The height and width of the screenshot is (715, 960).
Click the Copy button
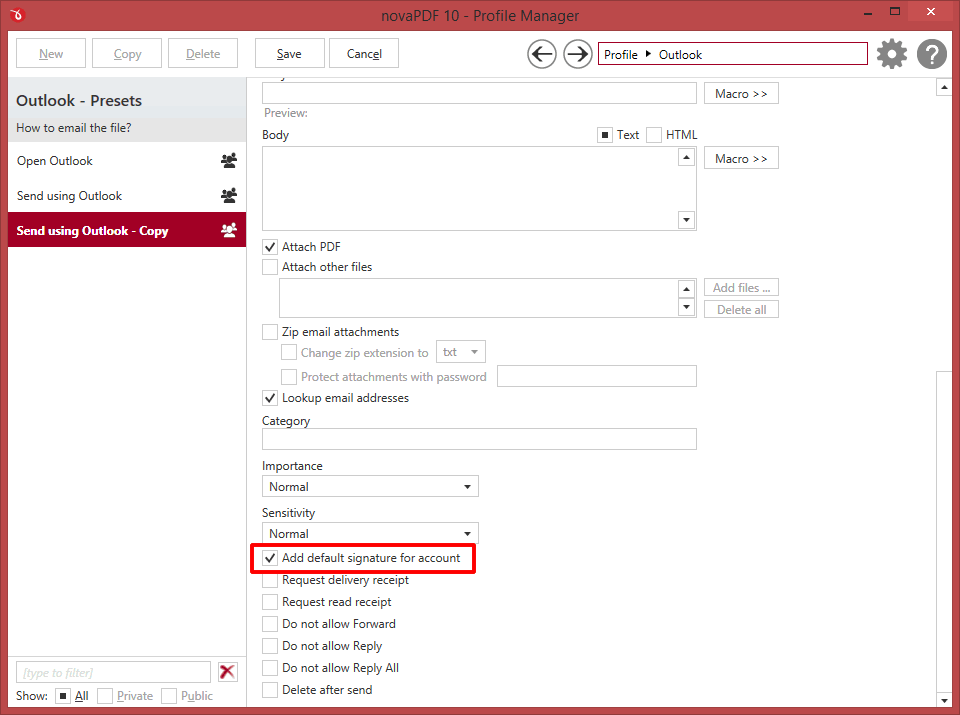click(127, 54)
